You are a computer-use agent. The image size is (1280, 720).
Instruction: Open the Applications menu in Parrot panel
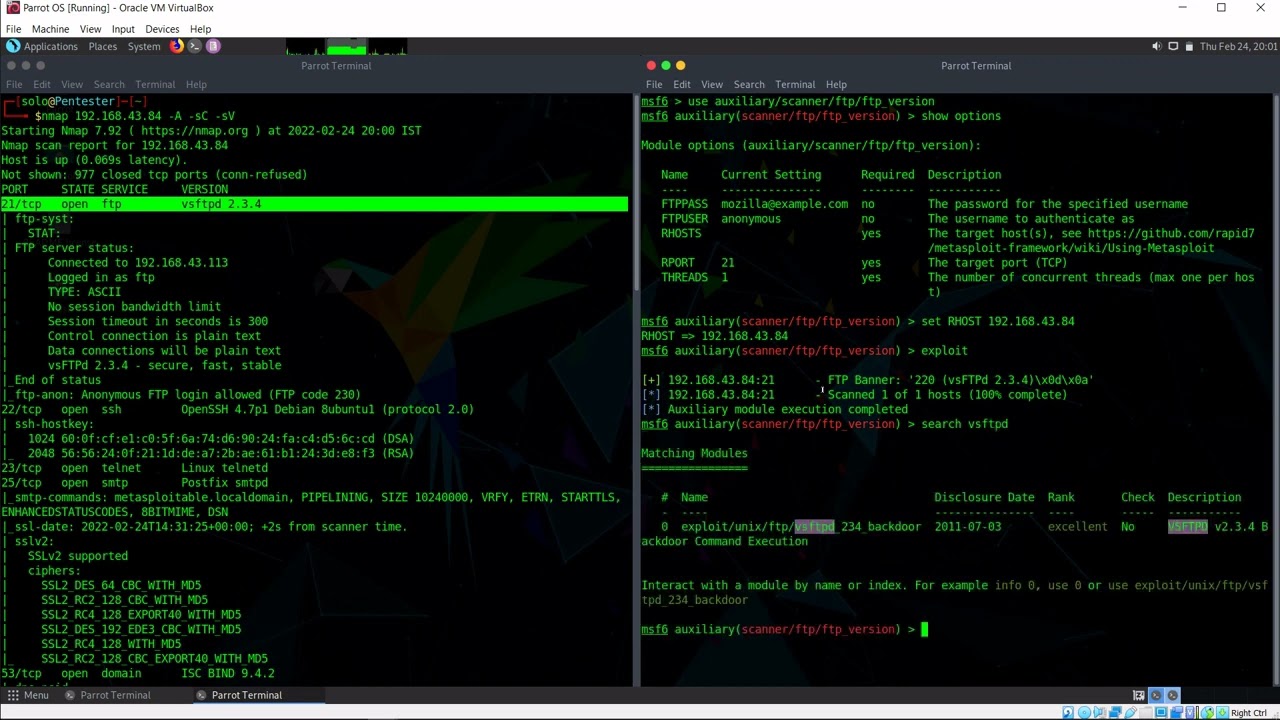50,46
